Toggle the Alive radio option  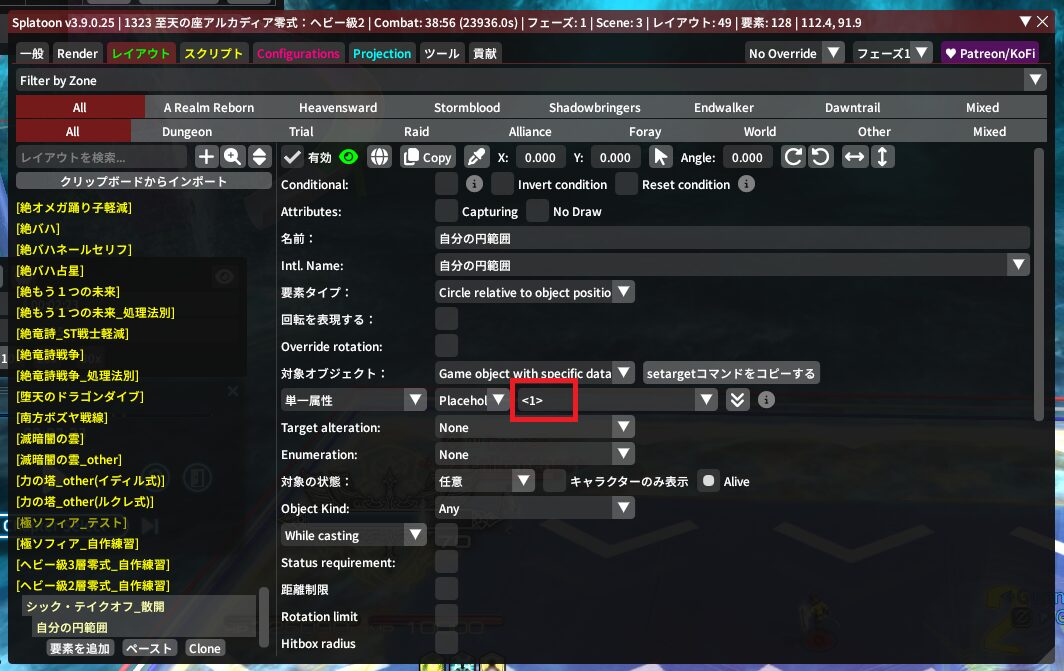[709, 481]
